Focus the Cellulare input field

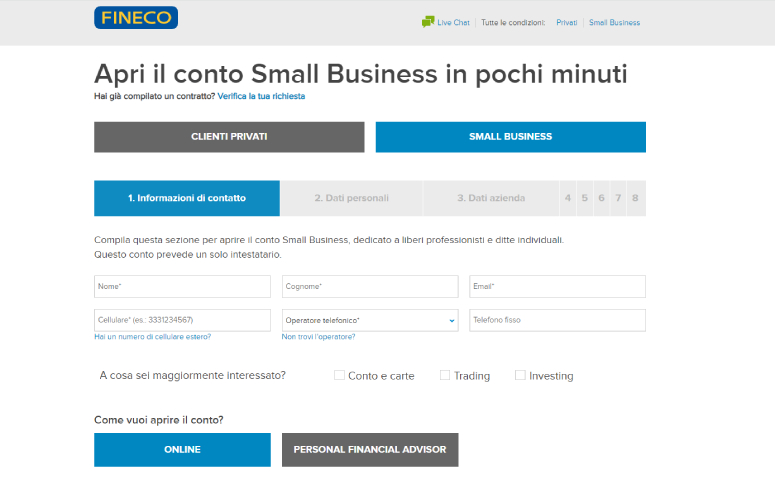point(182,320)
